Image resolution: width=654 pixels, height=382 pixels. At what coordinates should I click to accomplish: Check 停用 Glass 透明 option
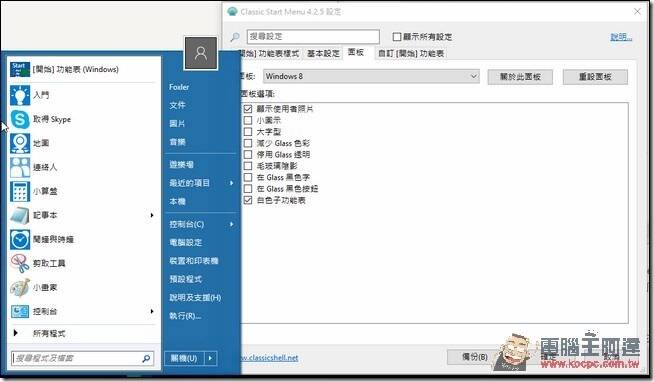click(x=248, y=155)
